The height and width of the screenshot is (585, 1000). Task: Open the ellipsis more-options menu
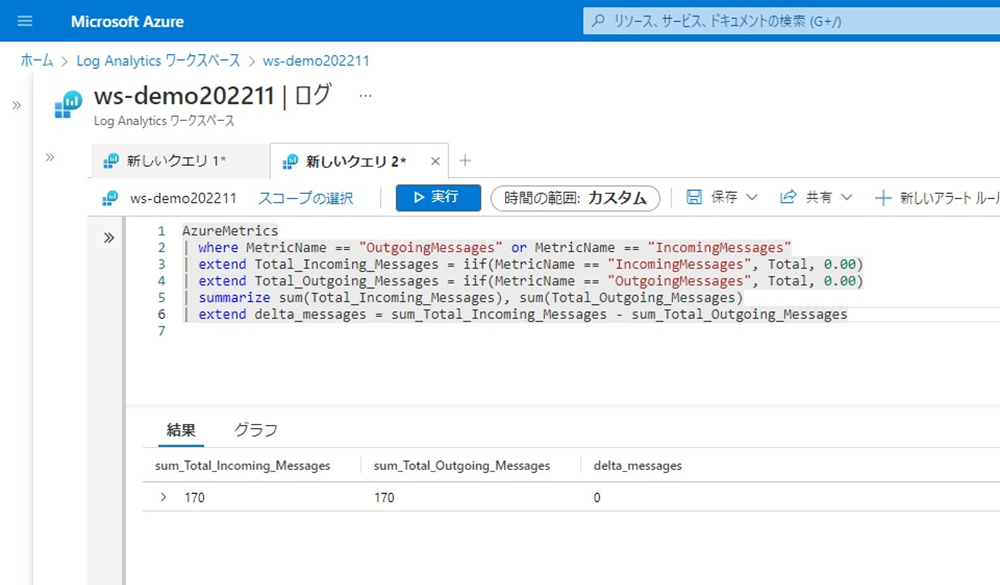click(x=365, y=96)
